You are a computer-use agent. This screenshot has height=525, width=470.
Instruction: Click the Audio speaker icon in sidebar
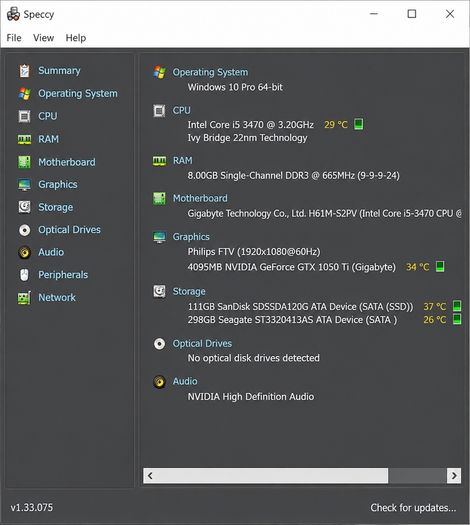[24, 252]
